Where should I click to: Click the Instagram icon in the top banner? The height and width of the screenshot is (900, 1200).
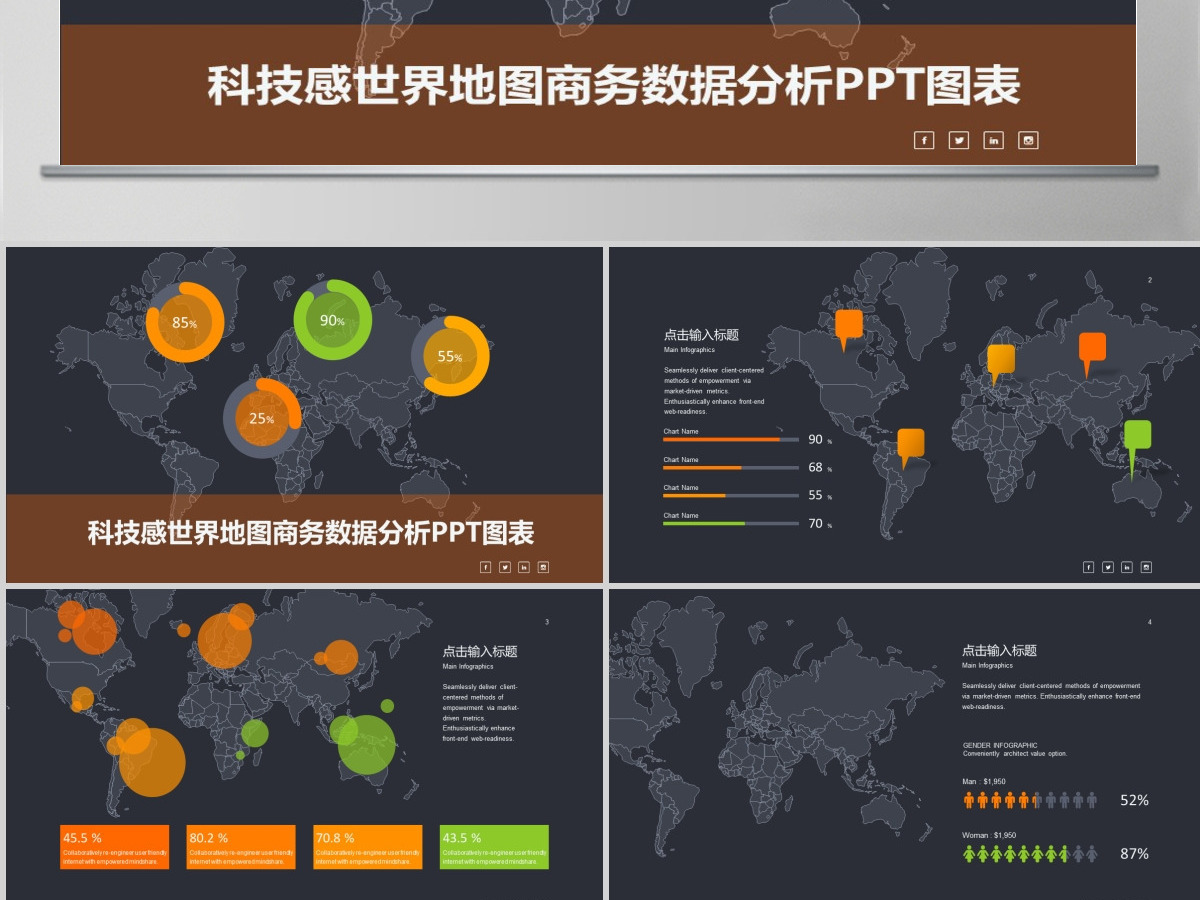1028,140
